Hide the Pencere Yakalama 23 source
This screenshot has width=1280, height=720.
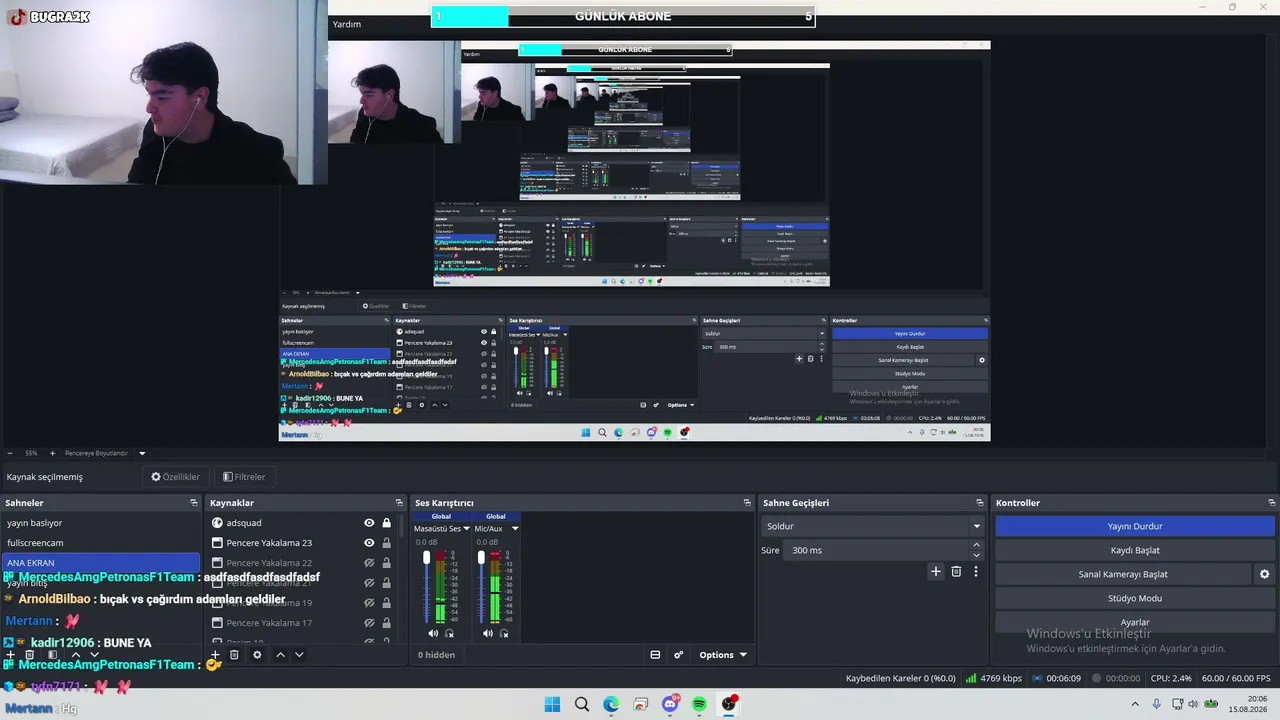(369, 543)
